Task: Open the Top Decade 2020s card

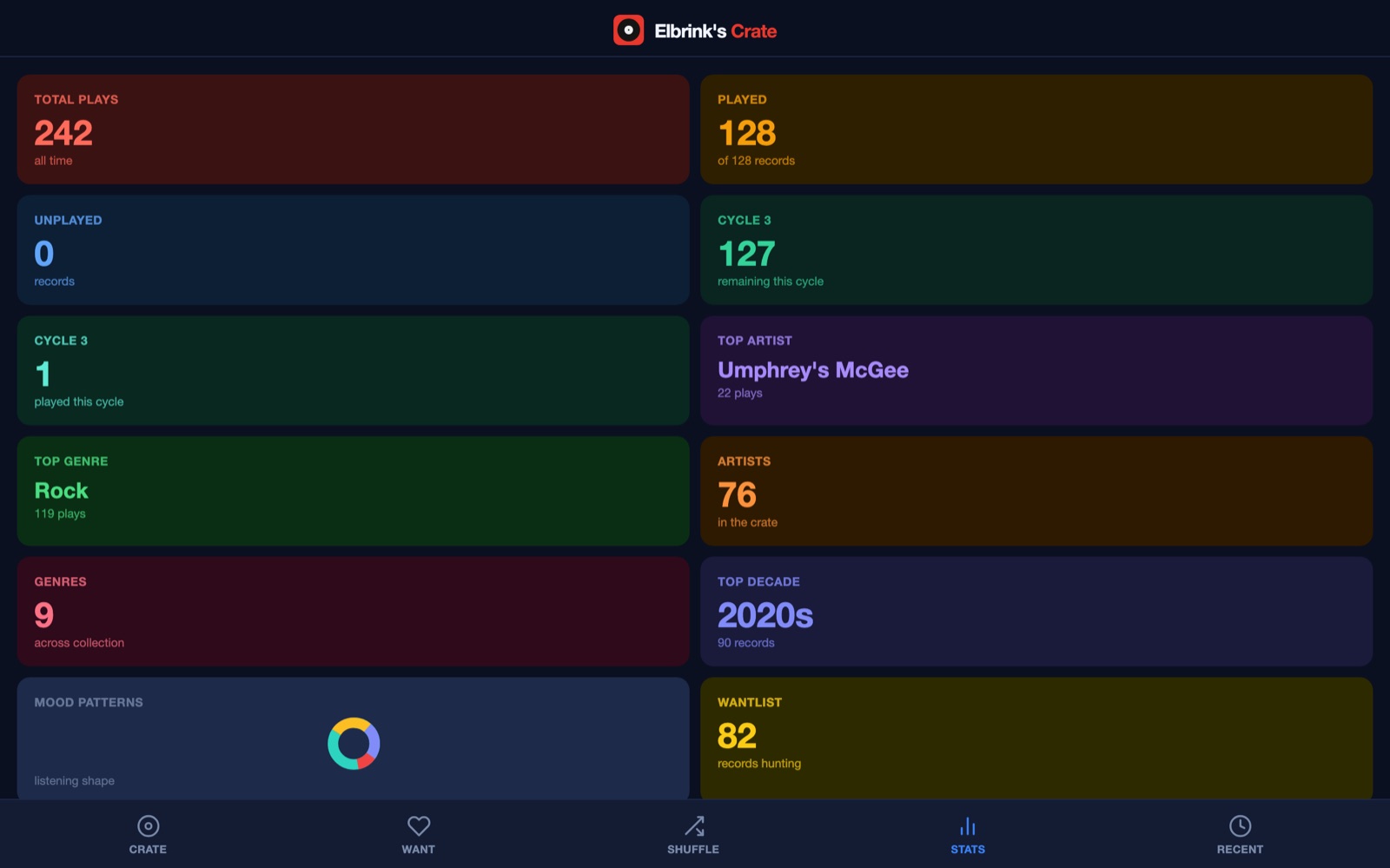Action: 1036,612
